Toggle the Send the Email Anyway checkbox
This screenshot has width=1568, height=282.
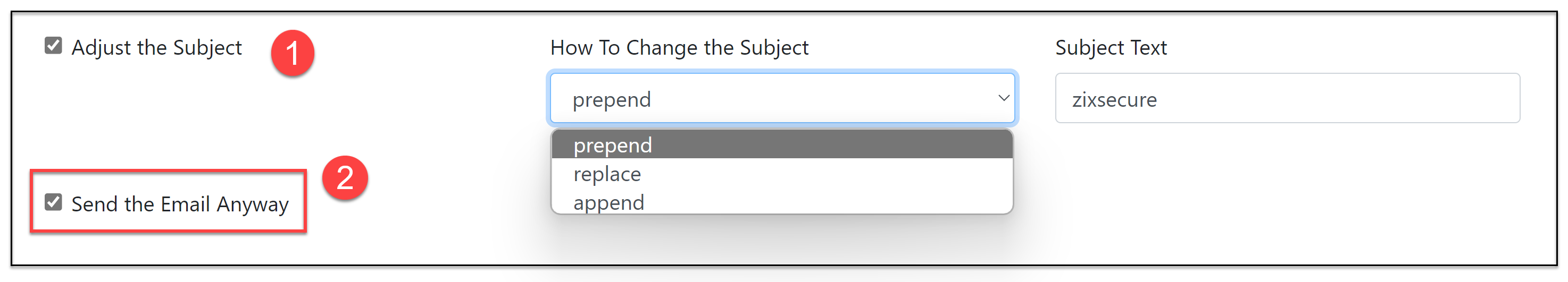pos(54,202)
